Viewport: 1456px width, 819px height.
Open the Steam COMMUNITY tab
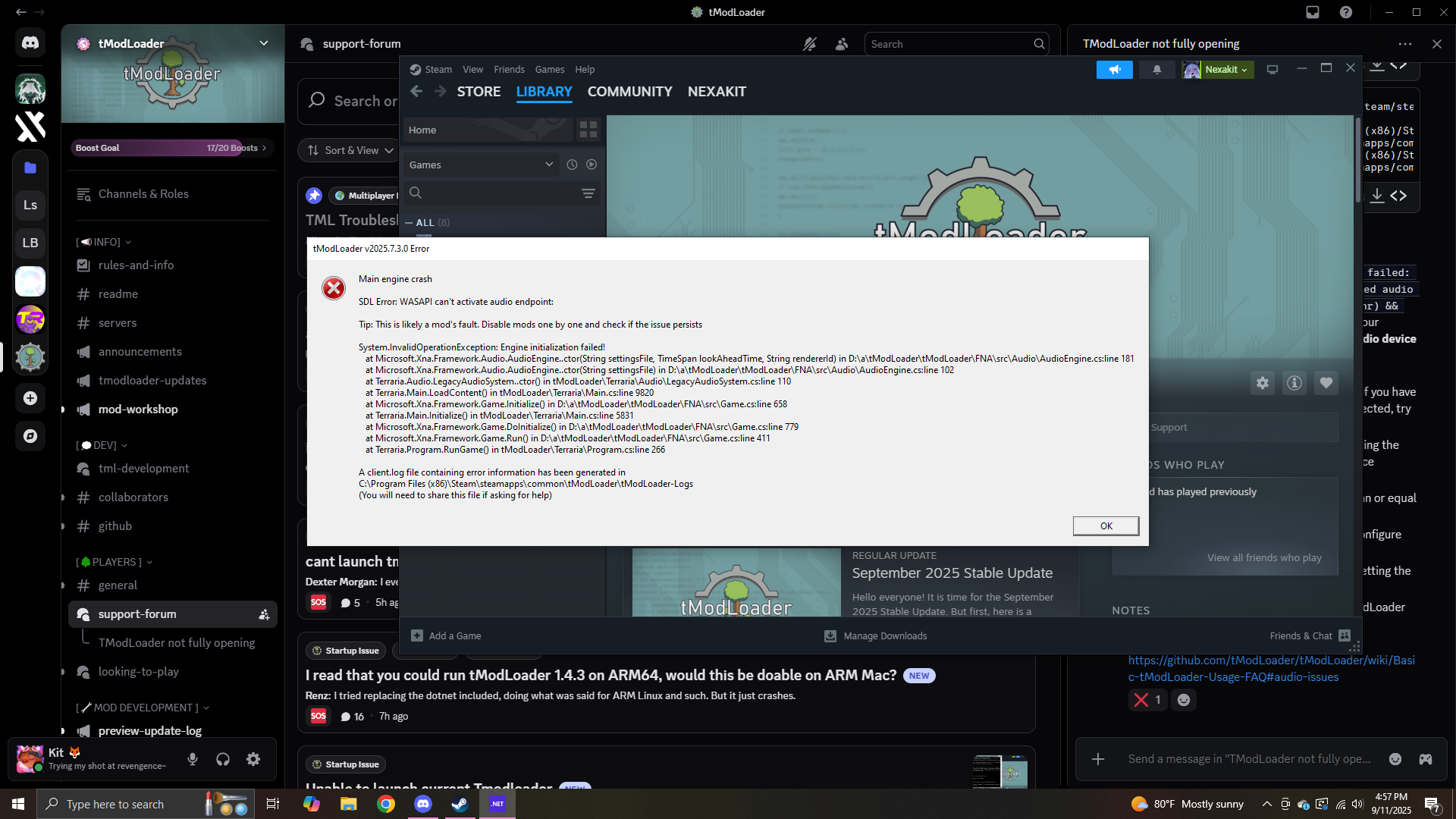click(x=629, y=92)
